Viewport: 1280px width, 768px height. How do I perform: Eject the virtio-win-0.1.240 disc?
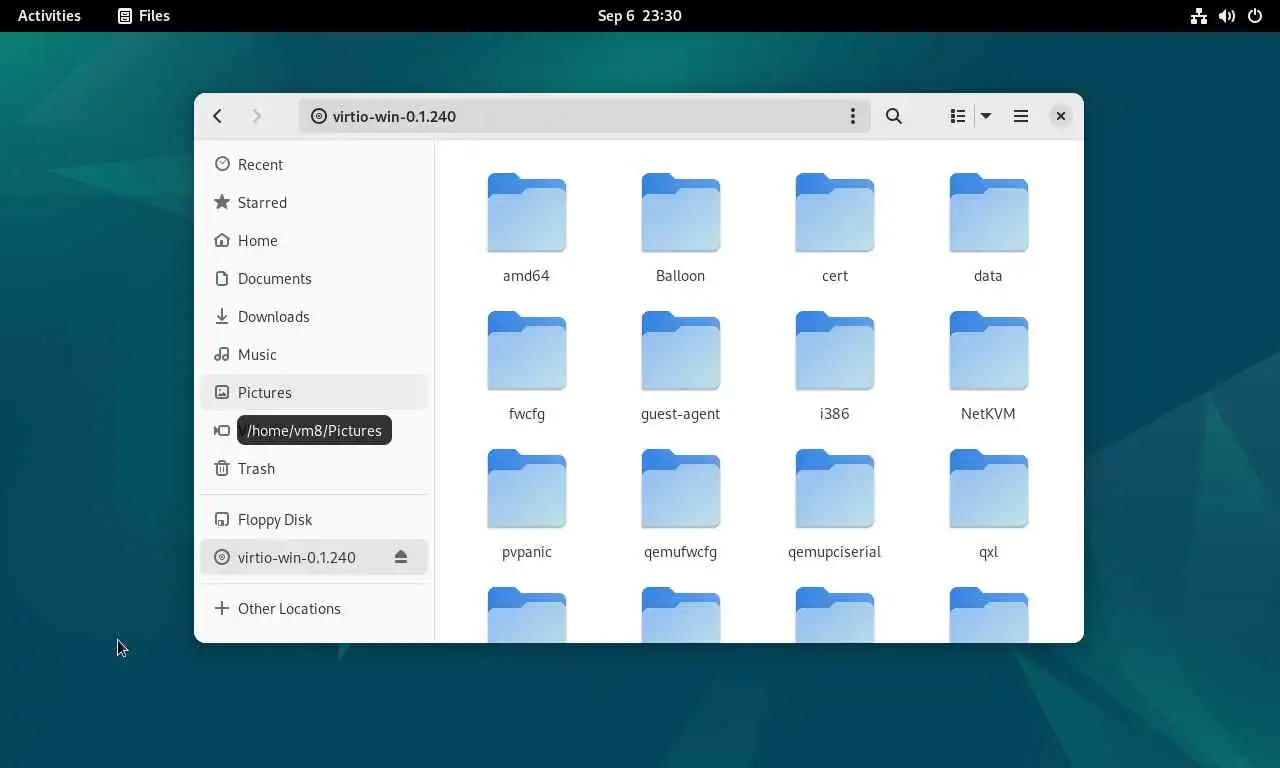click(x=401, y=557)
